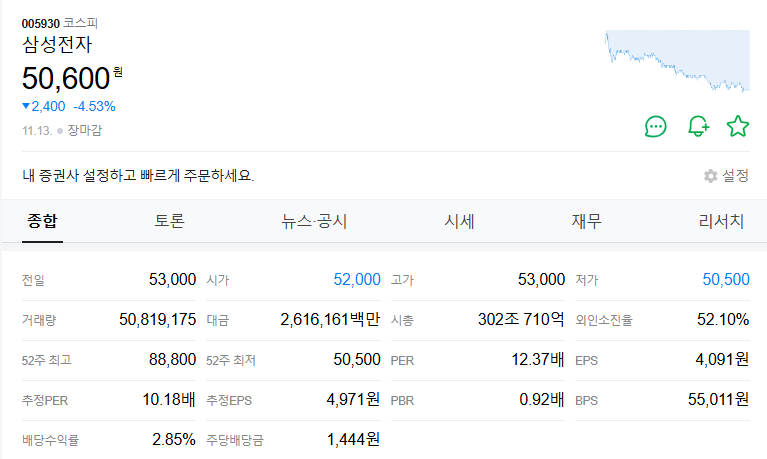Click the 시총 value 302조 710억
This screenshot has height=459, width=767.
521,320
